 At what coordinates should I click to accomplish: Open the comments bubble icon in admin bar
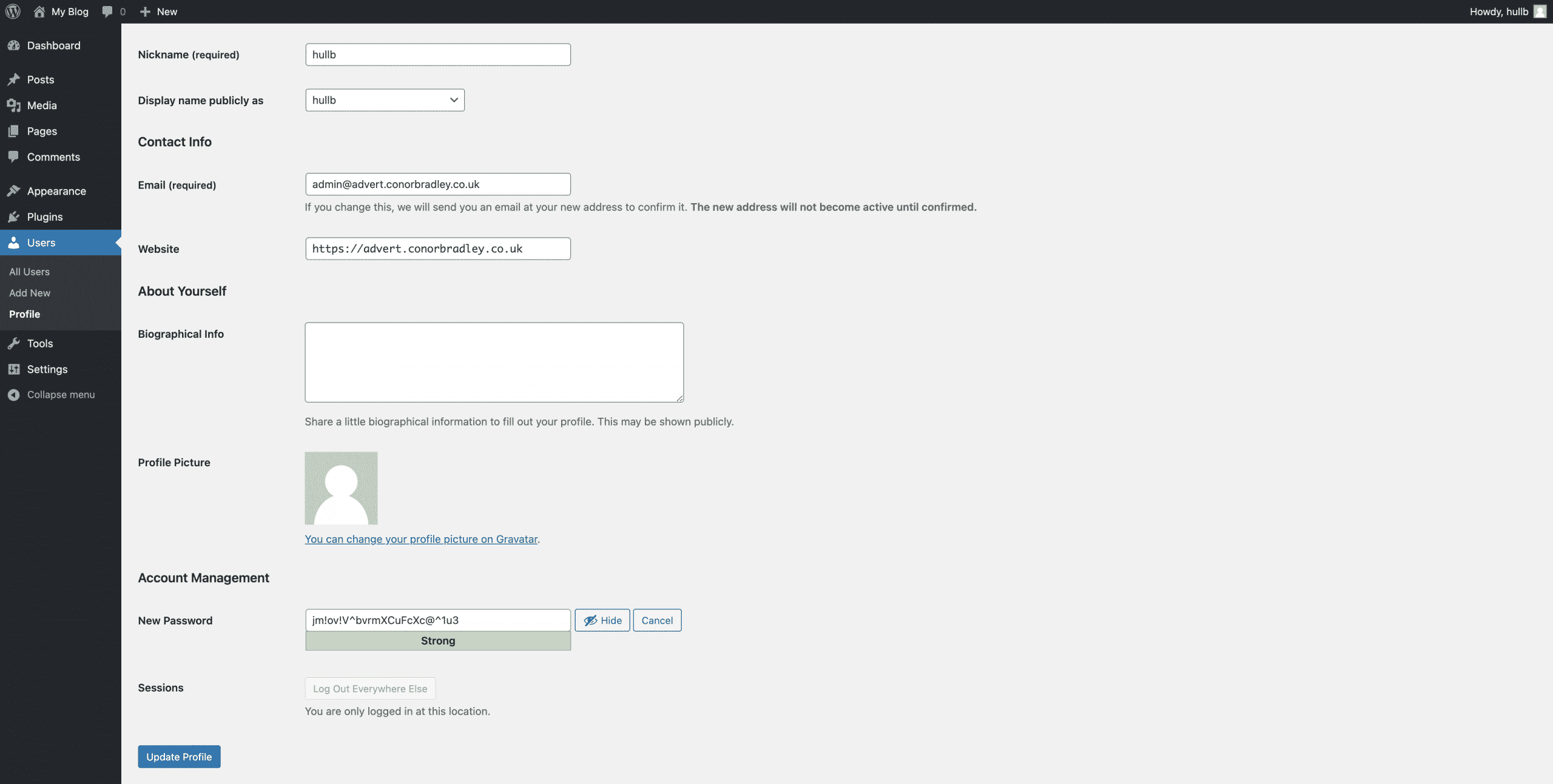click(107, 12)
